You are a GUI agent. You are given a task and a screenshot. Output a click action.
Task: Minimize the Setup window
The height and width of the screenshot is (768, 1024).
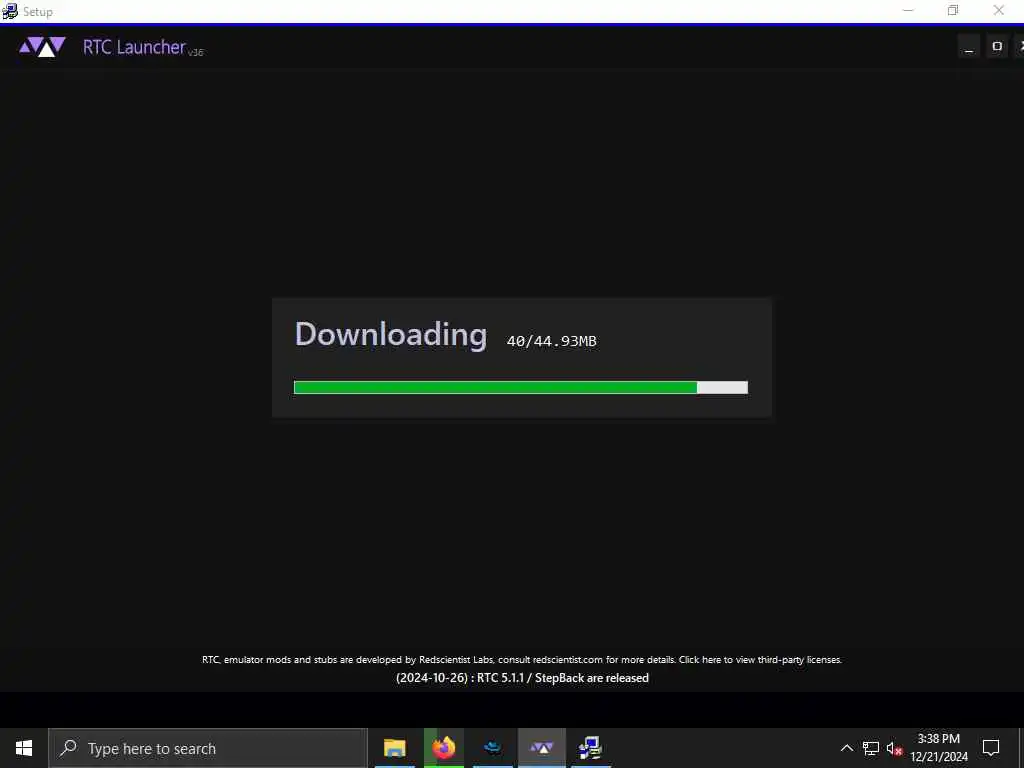pos(908,10)
